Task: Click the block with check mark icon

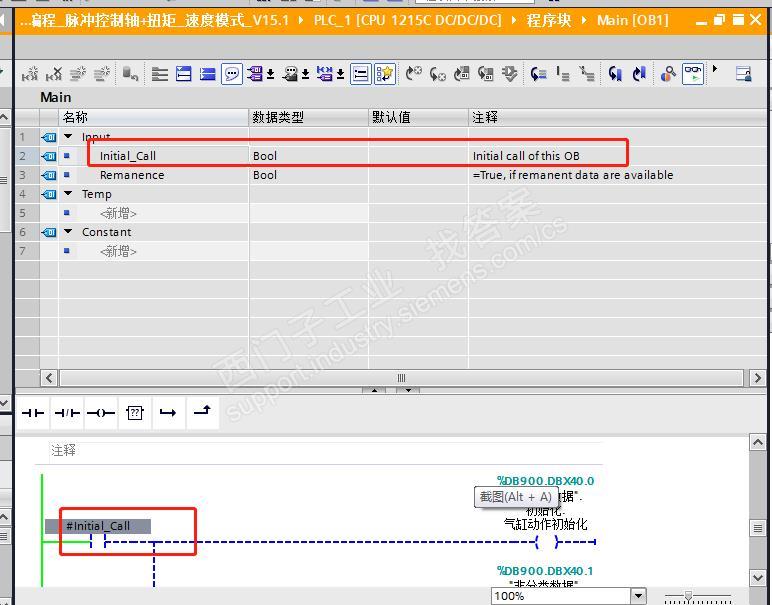Action: [509, 74]
